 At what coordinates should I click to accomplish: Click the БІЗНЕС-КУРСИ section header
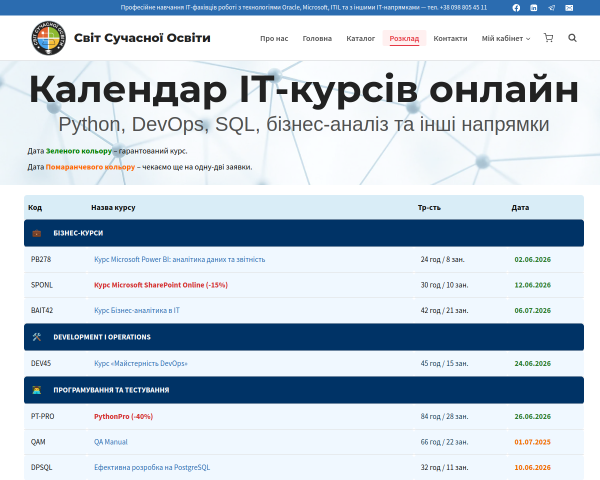[x=304, y=233]
